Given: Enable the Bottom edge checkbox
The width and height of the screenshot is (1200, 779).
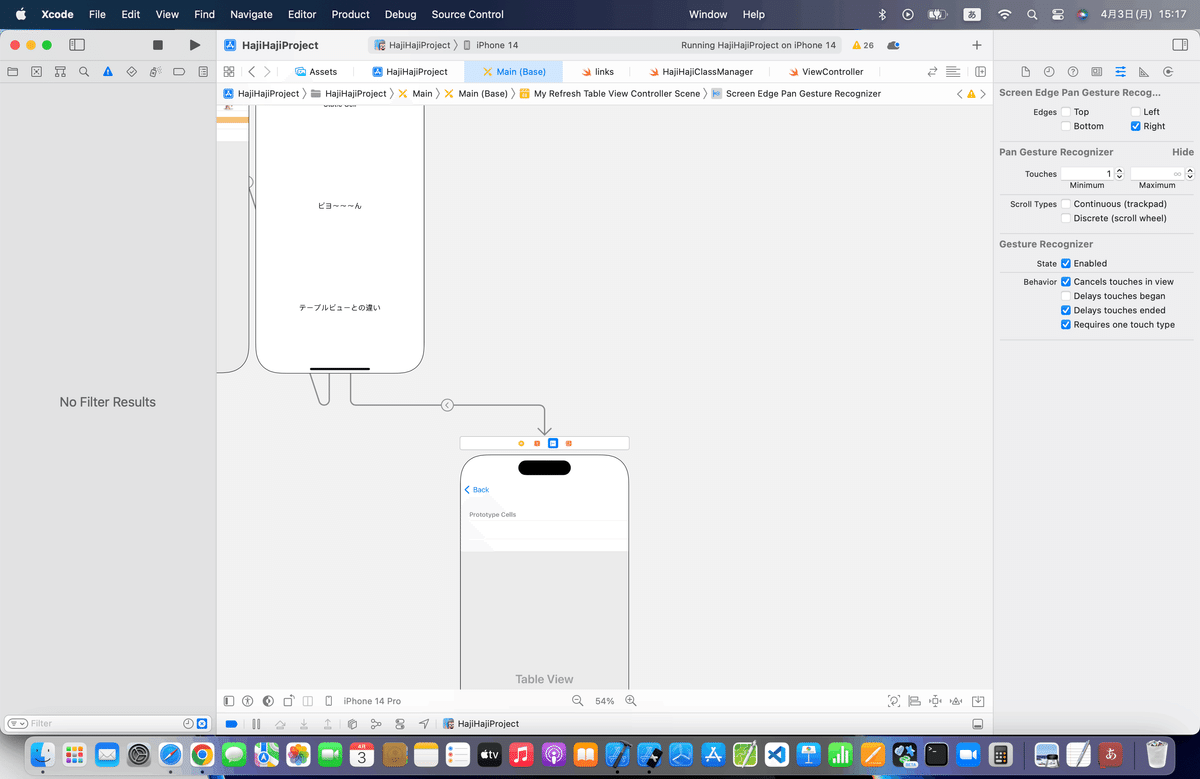Looking at the screenshot, I should coord(1066,126).
